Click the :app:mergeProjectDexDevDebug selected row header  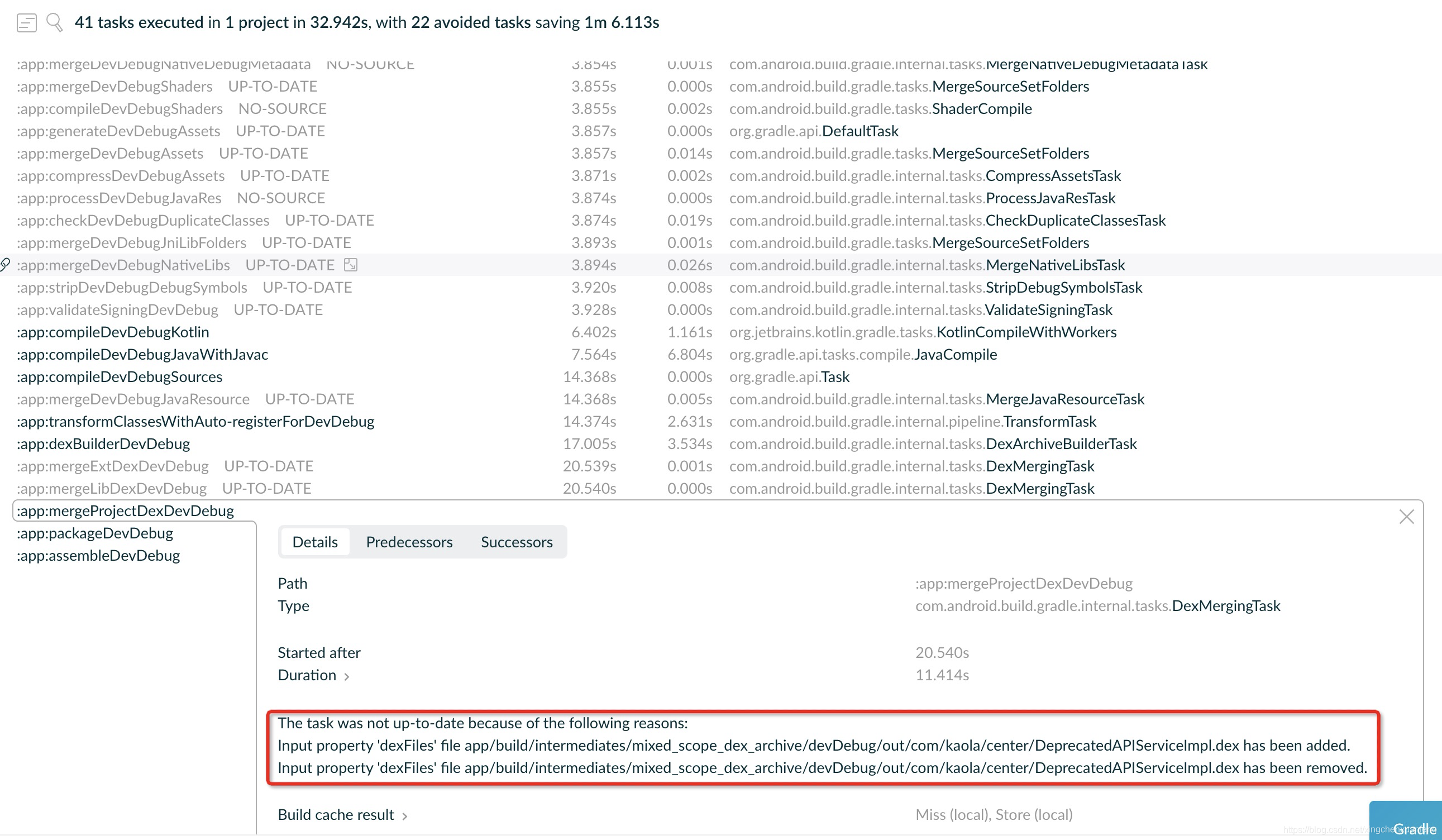click(125, 510)
